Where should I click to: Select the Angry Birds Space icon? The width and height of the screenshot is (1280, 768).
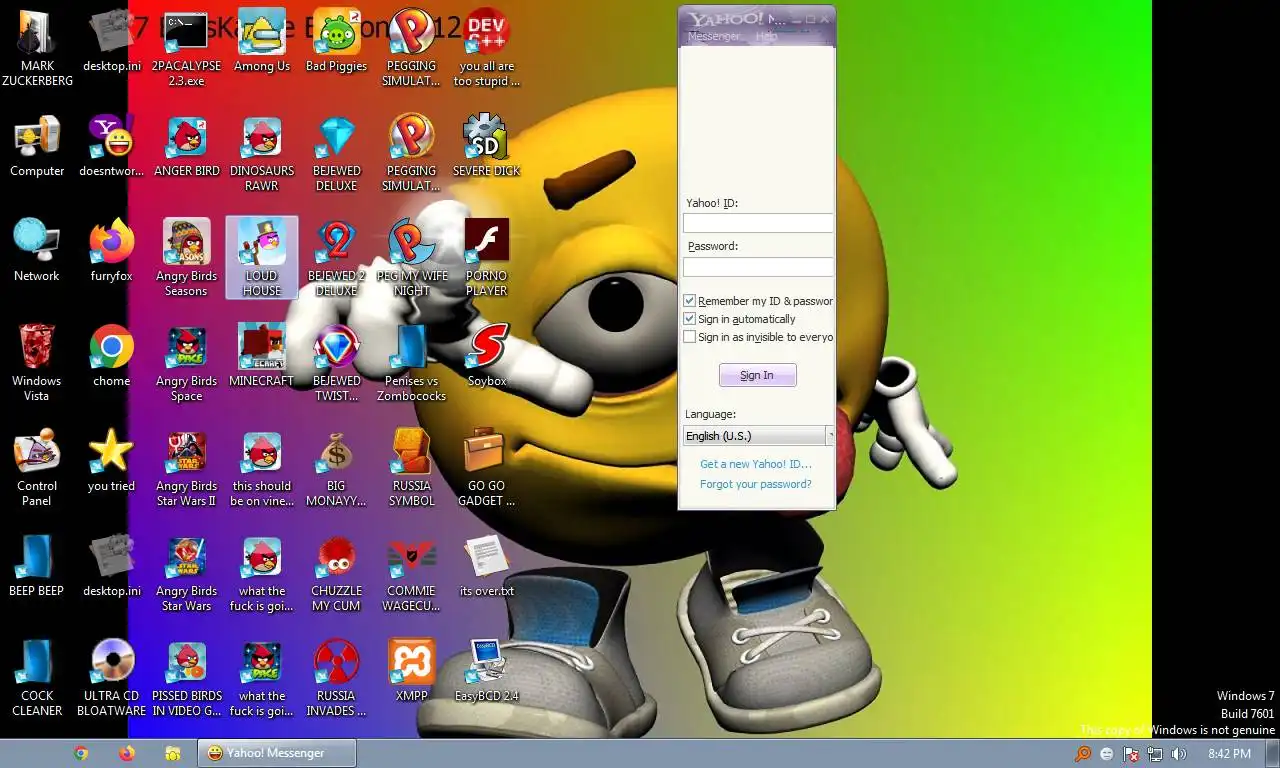186,363
